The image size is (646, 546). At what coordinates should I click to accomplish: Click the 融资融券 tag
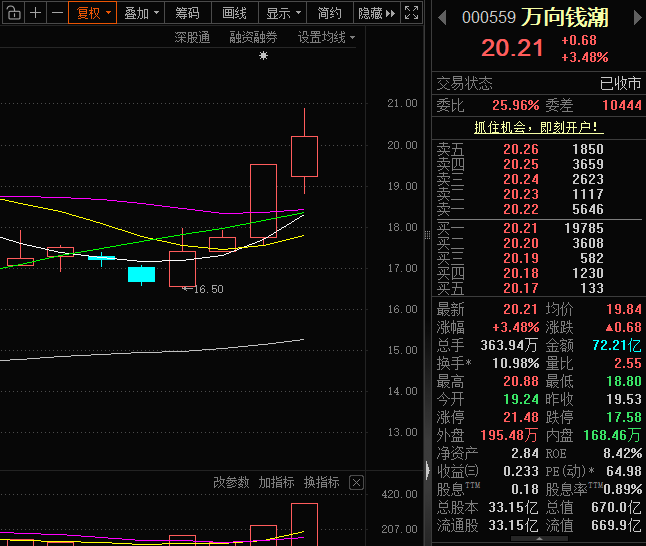point(253,37)
